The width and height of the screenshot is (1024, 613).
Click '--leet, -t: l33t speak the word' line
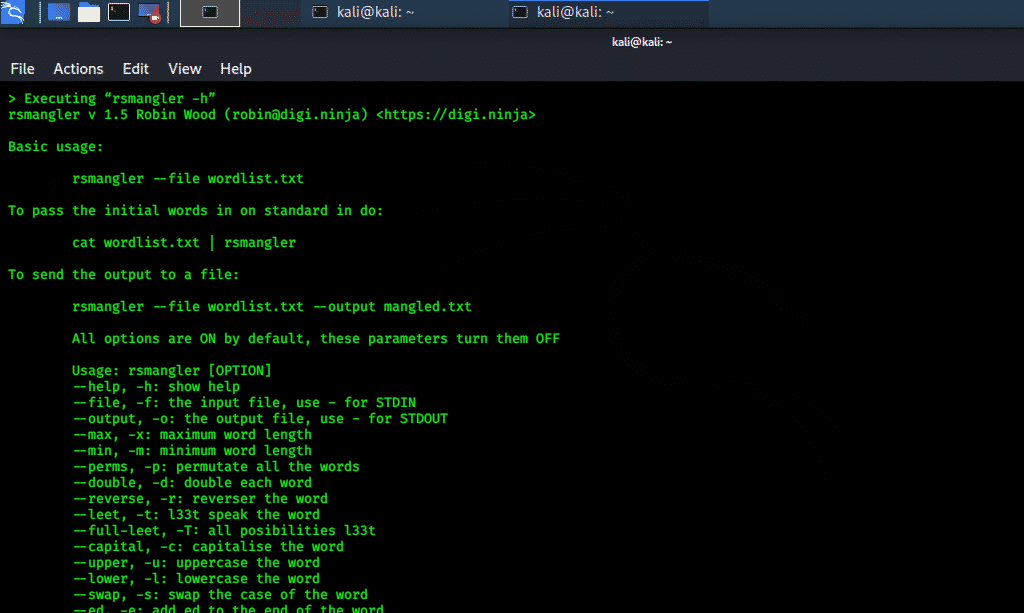tap(196, 514)
